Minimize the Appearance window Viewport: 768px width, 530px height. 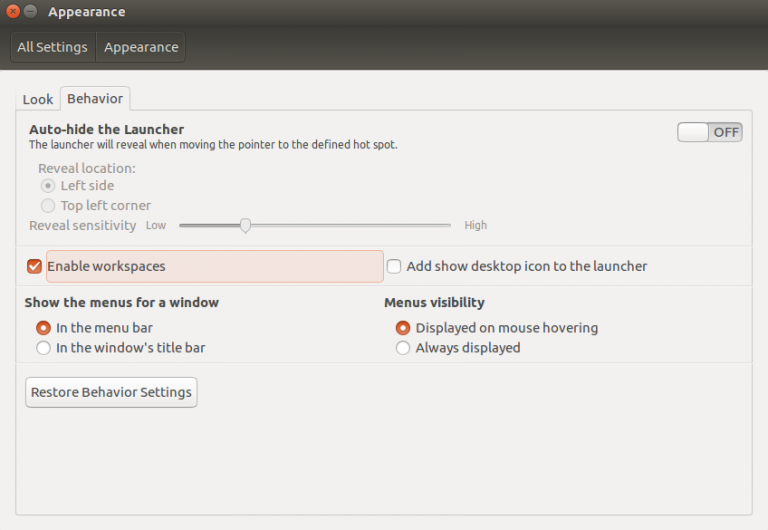pos(30,12)
